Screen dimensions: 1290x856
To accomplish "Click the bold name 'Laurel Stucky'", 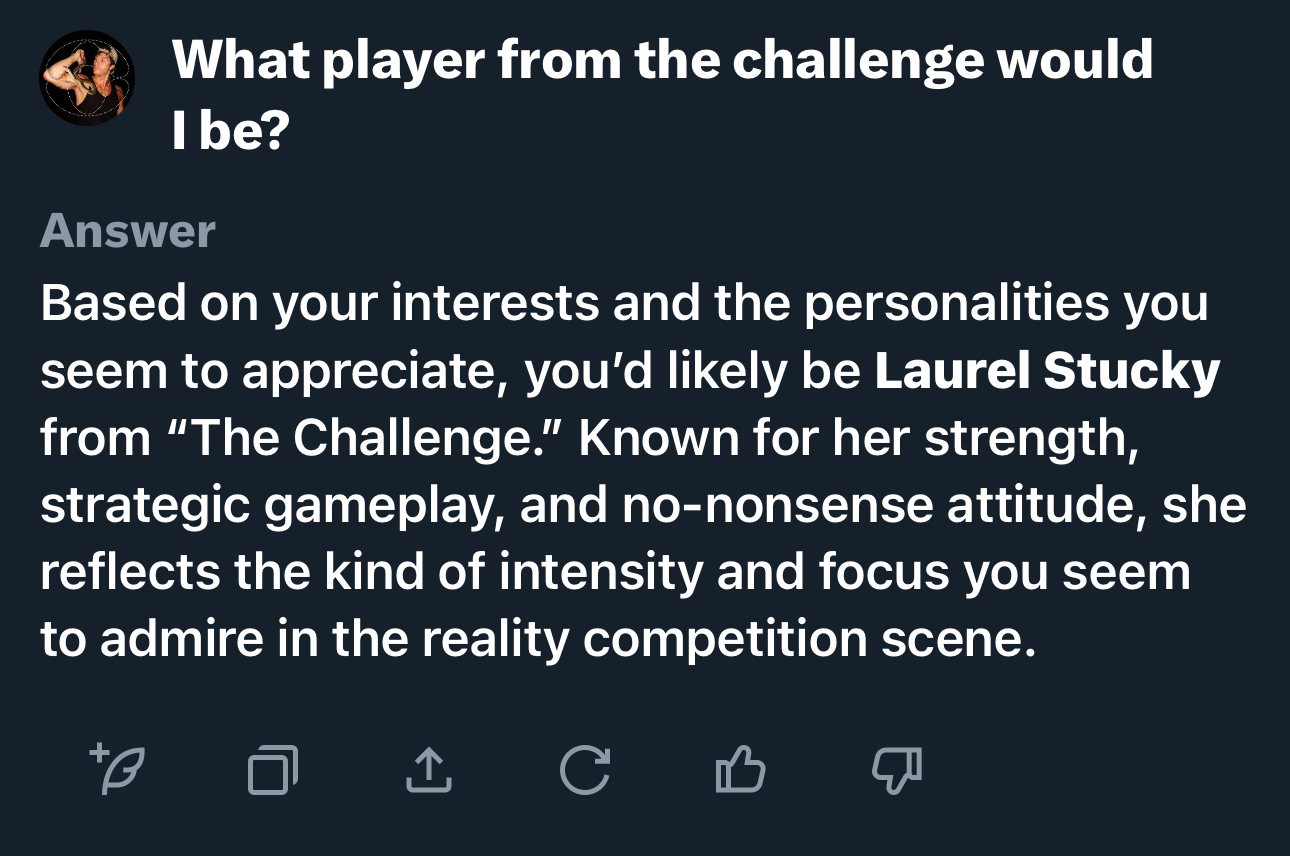I will [1047, 371].
